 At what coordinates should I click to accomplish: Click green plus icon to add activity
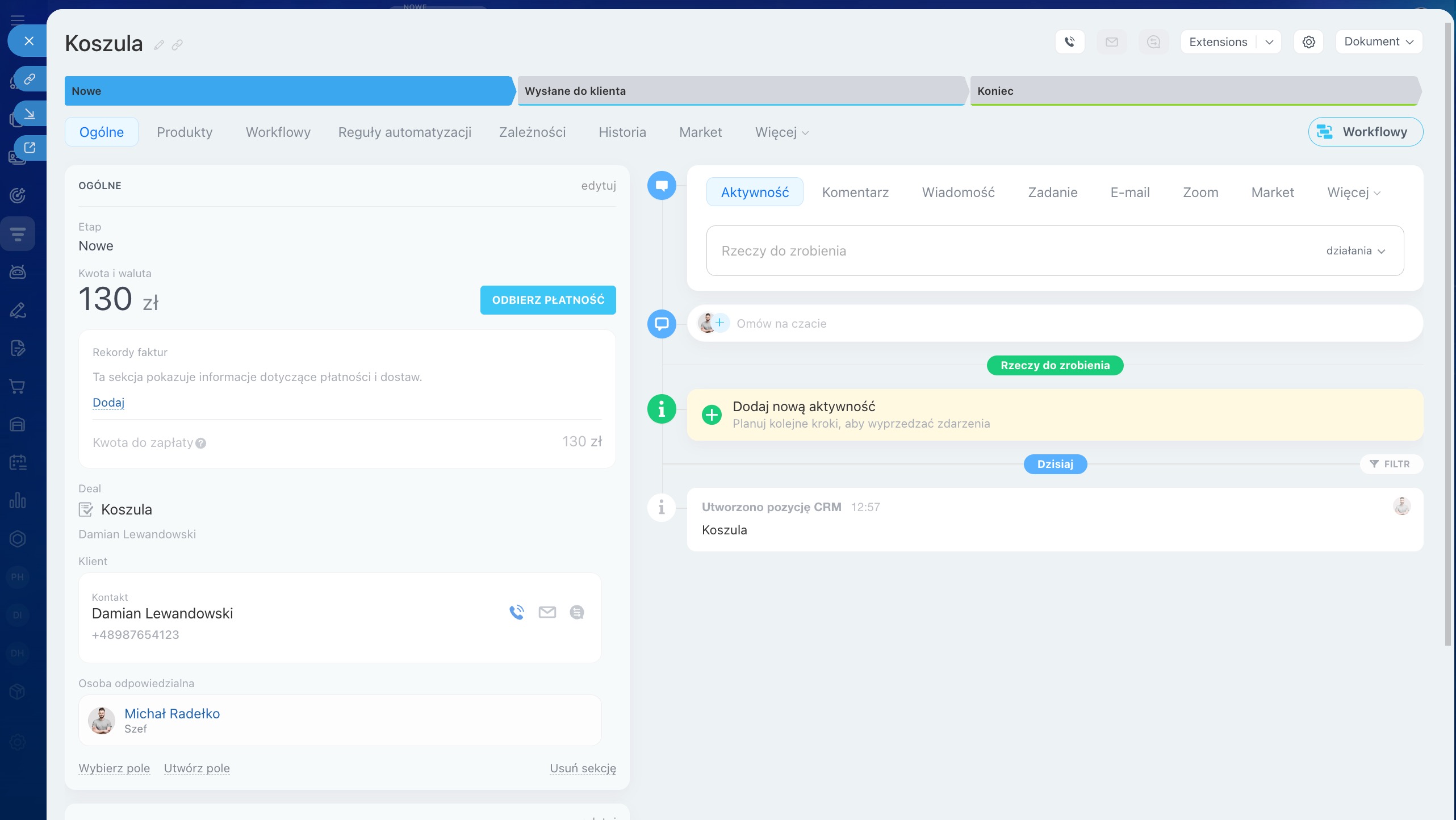[712, 415]
